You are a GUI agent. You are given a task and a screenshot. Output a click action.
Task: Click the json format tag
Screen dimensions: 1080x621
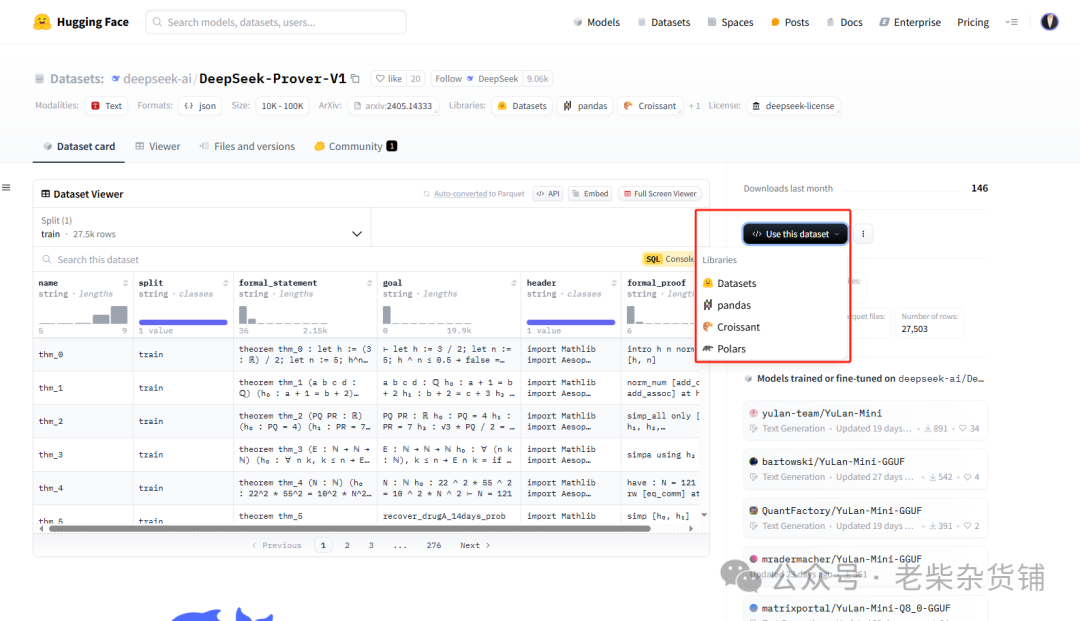[x=200, y=105]
